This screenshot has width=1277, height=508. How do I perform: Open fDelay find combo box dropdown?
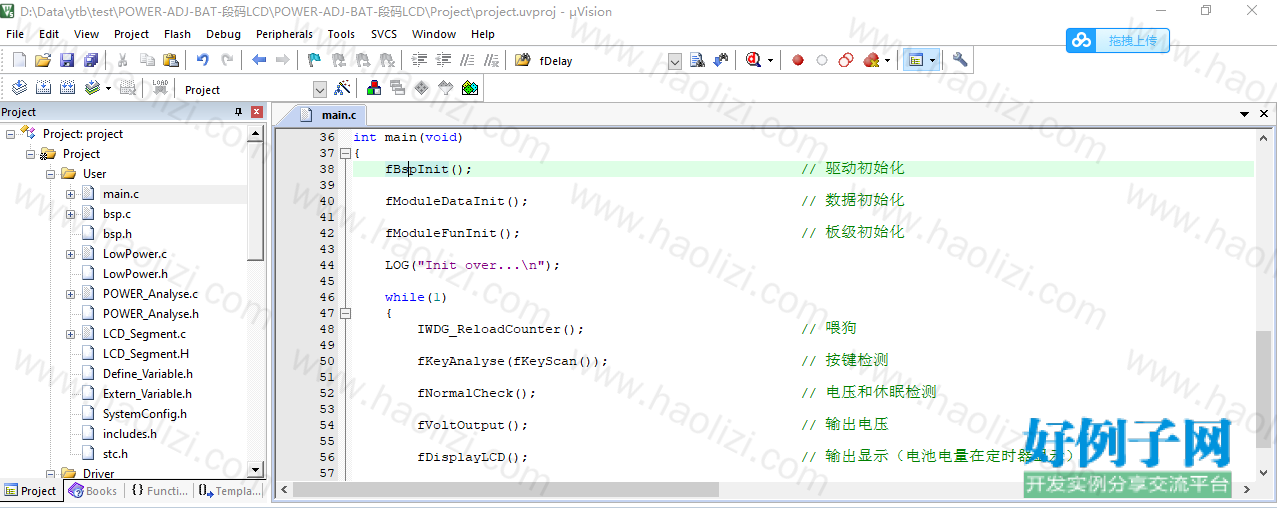674,61
